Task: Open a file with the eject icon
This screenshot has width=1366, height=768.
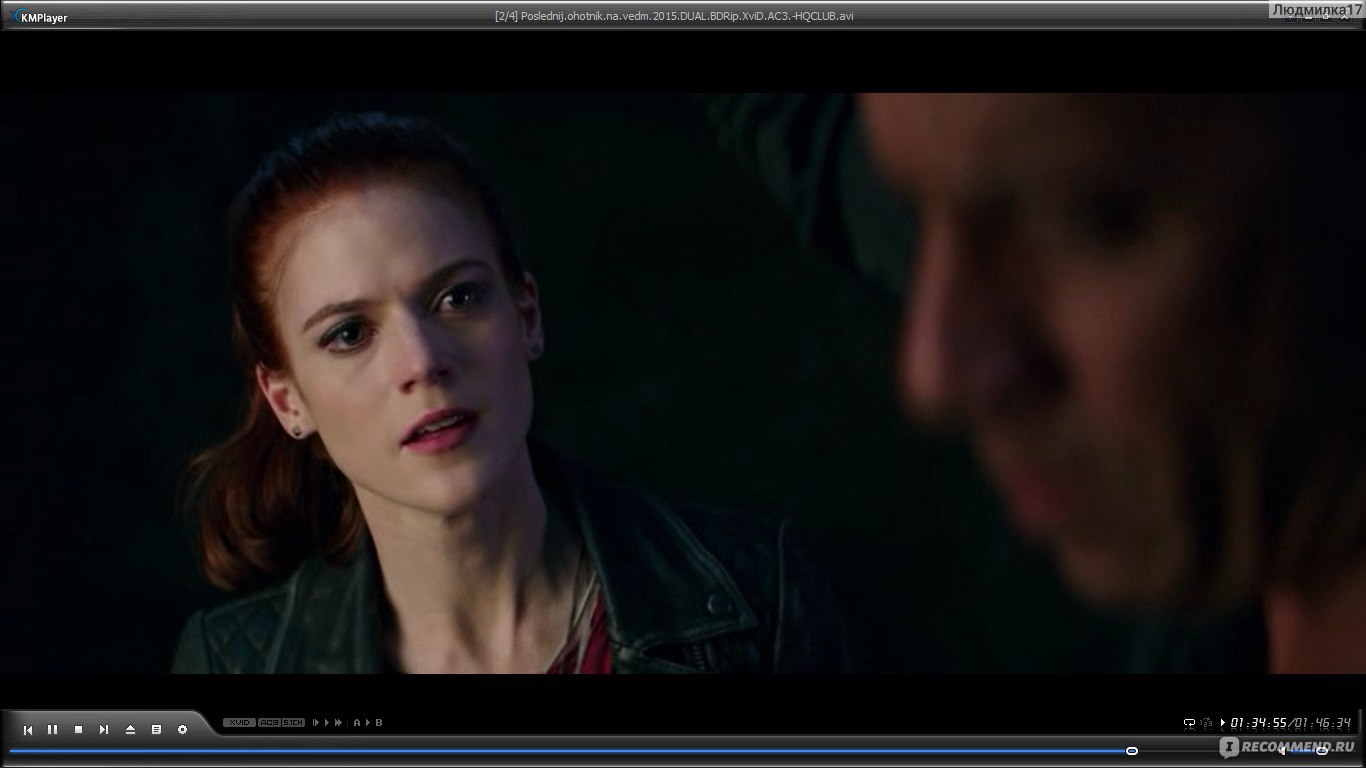Action: [130, 730]
